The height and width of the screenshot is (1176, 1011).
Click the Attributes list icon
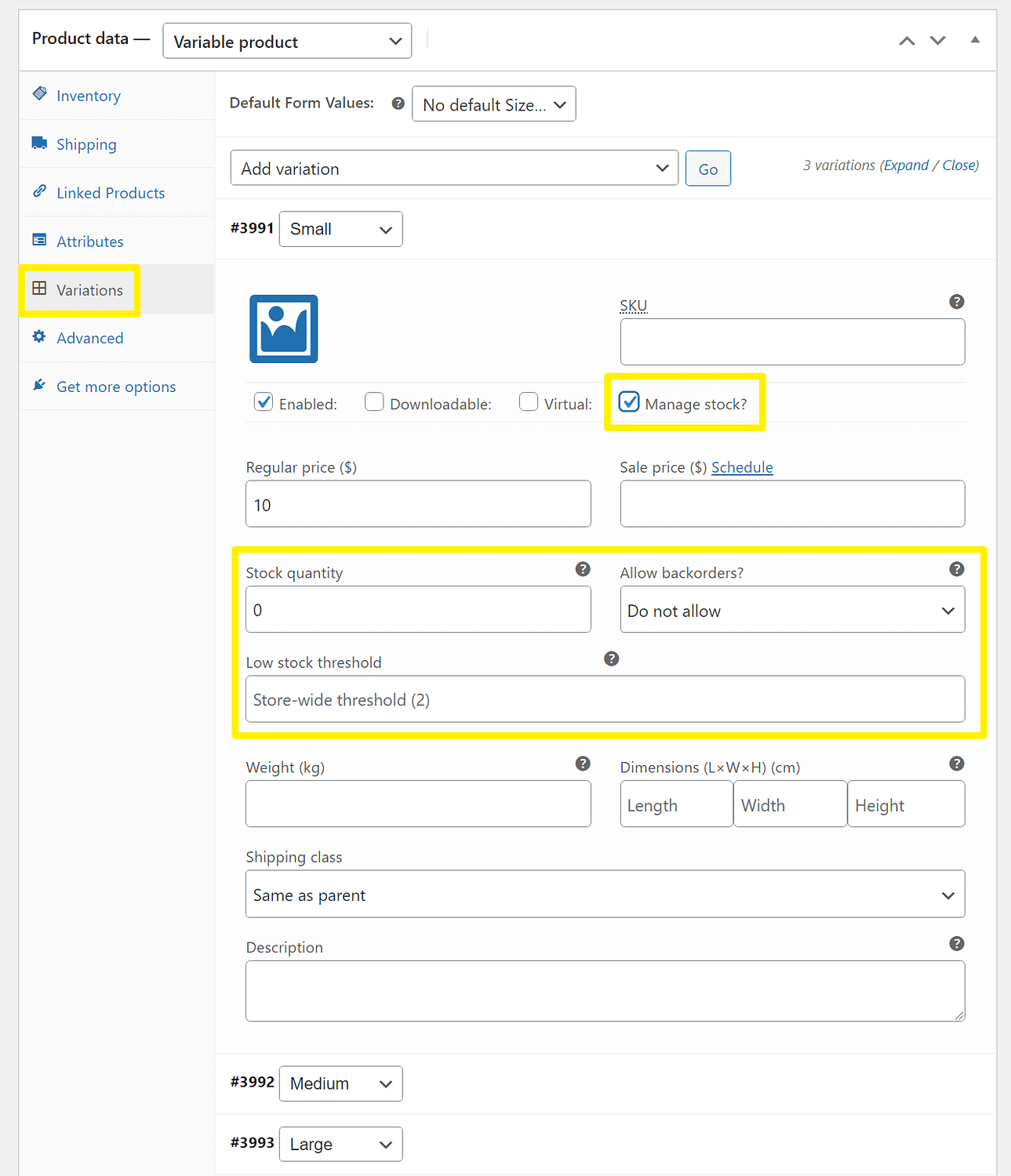[x=39, y=240]
